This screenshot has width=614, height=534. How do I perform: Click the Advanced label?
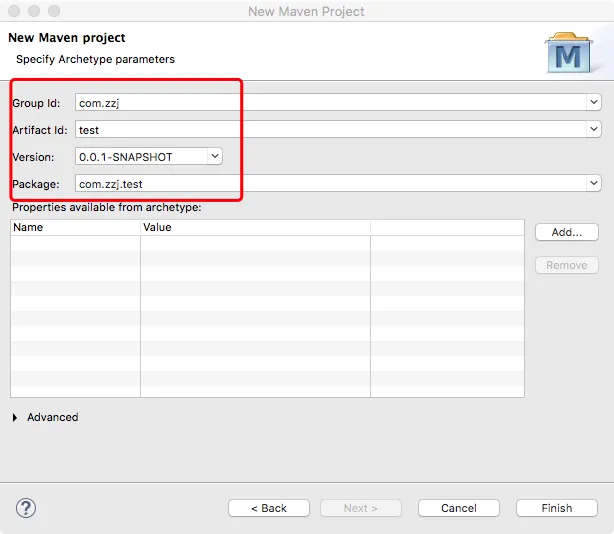[x=52, y=417]
